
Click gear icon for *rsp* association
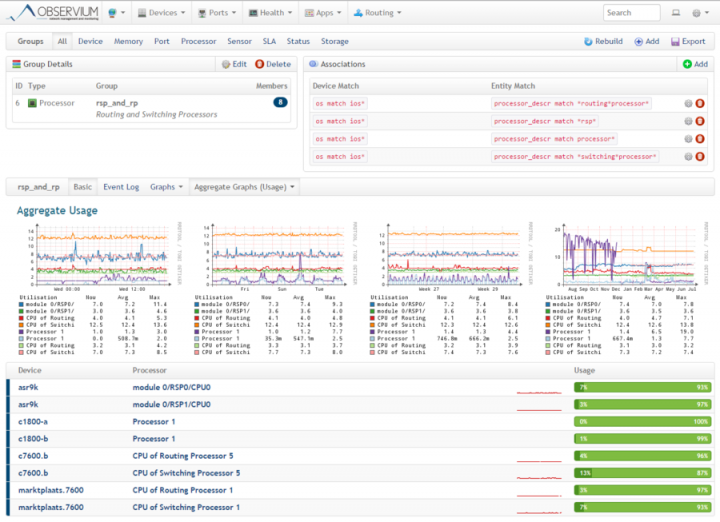click(688, 121)
